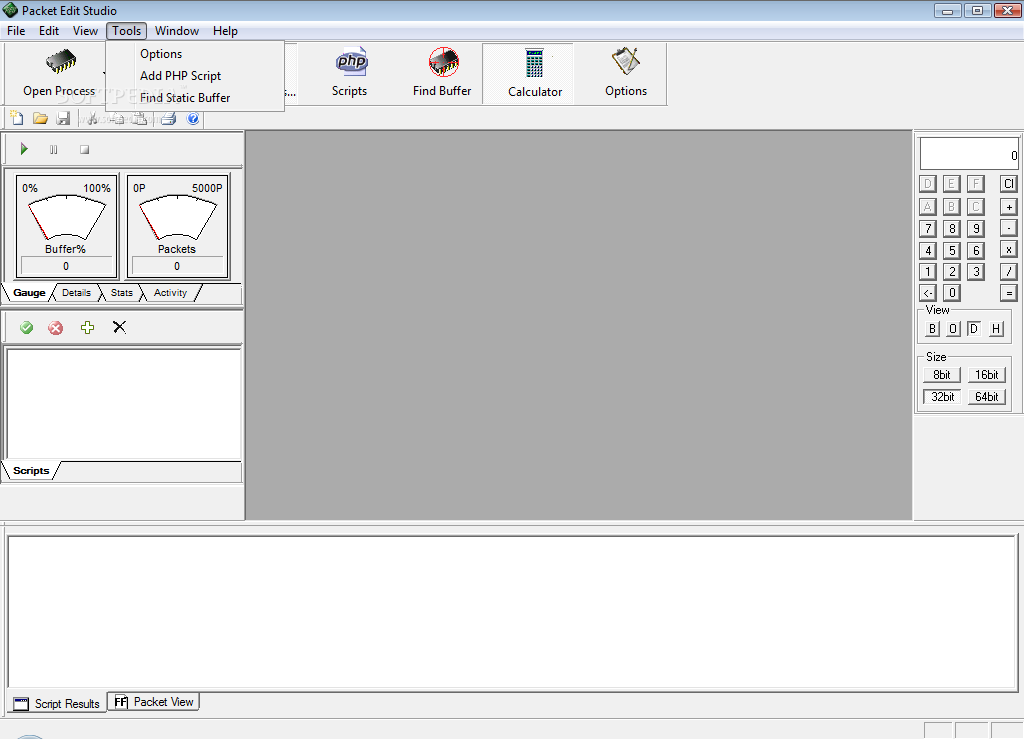1024x739 pixels.
Task: Select the Scripts tab in left panel
Action: [x=31, y=471]
